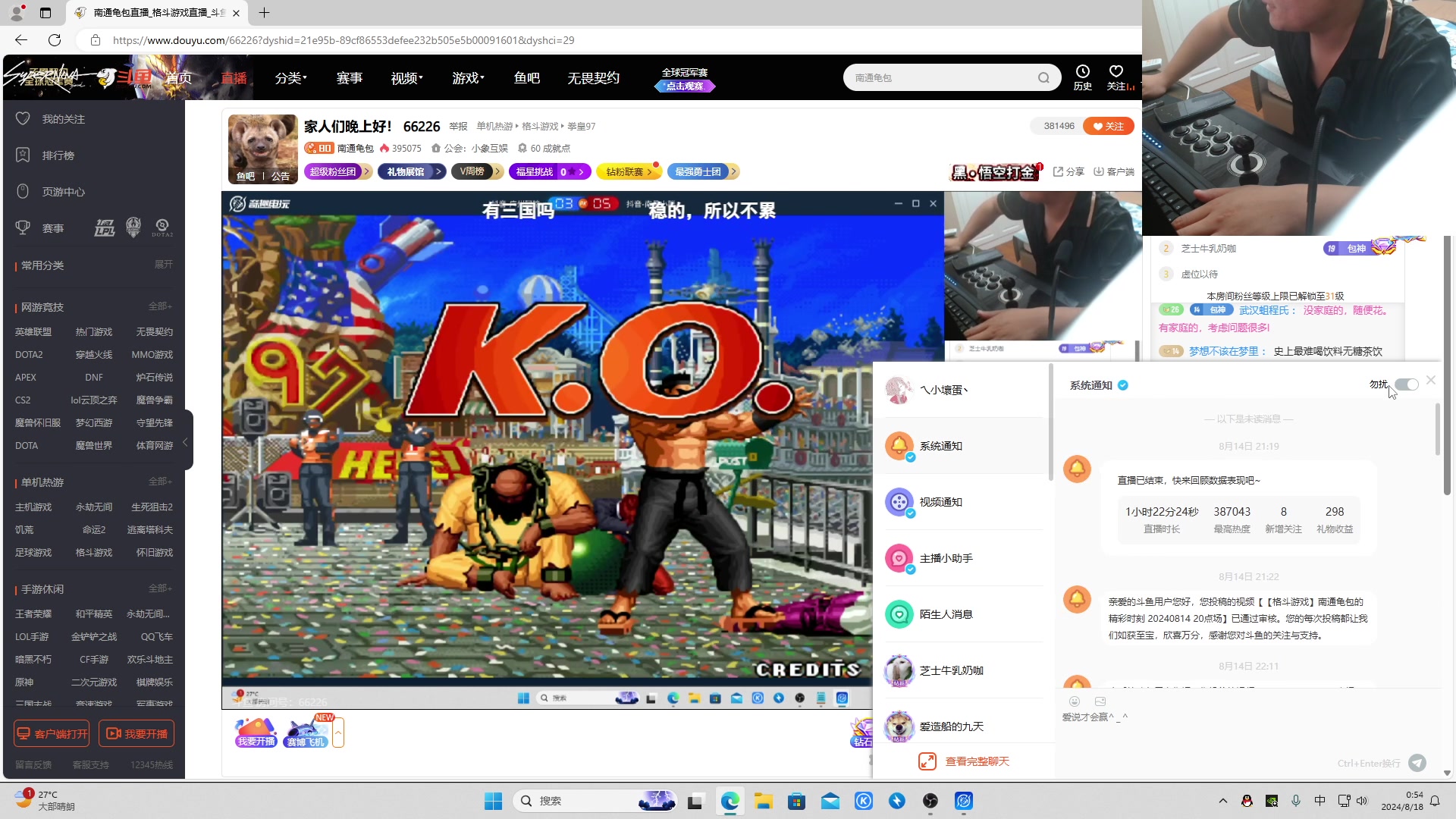
Task: Click the send paper-plane button
Action: pos(1417,763)
